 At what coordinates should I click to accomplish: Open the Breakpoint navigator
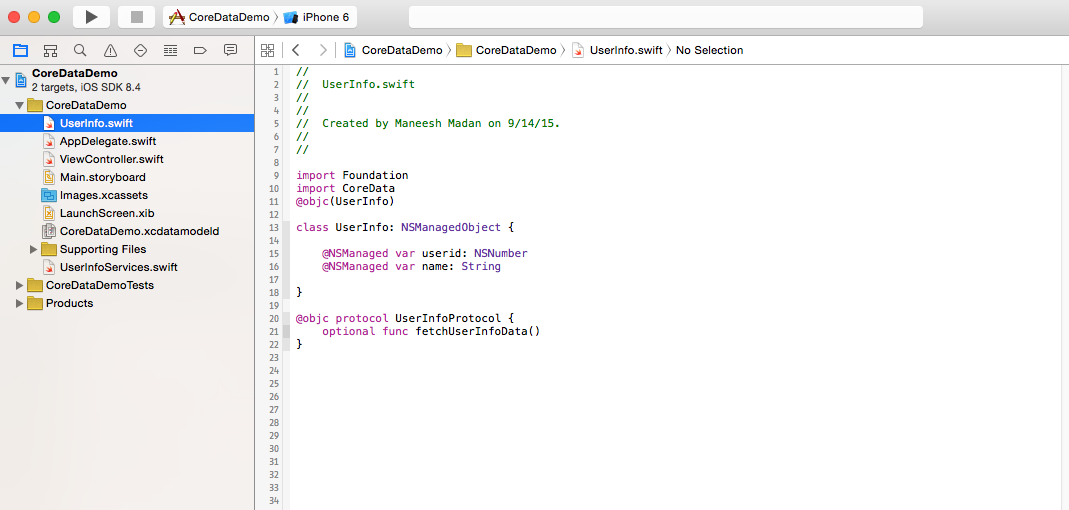[200, 50]
